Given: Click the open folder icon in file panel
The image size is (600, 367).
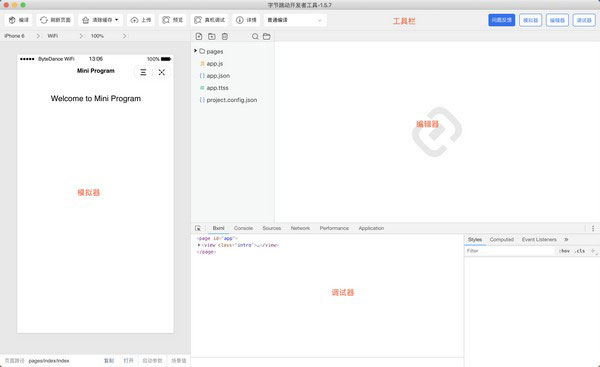Looking at the screenshot, I should (x=267, y=36).
